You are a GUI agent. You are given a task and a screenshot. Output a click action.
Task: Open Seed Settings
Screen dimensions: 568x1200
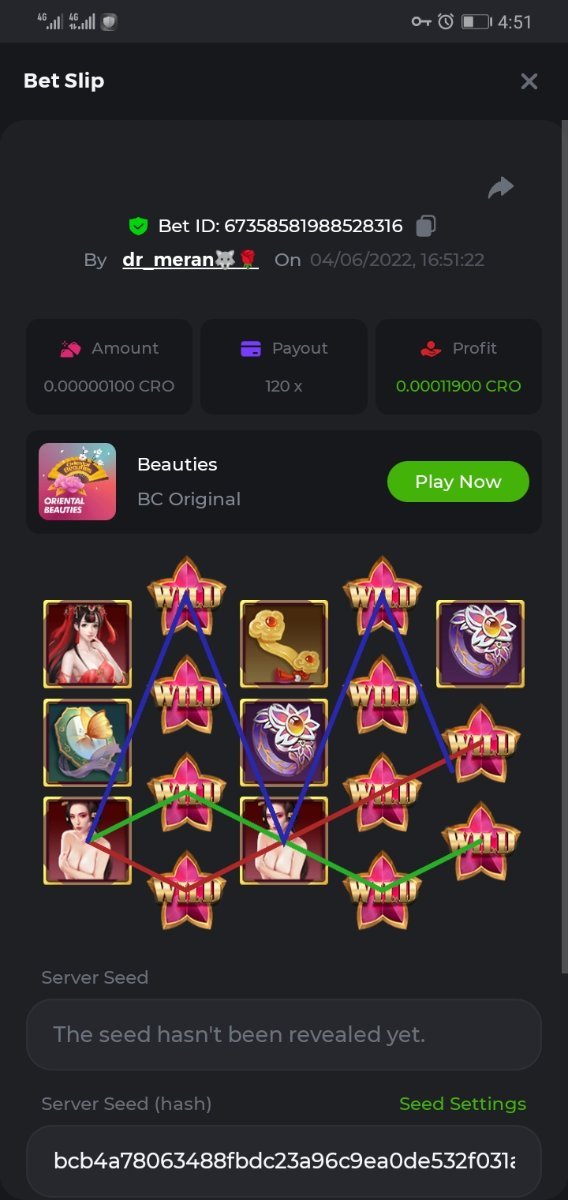pos(462,1104)
